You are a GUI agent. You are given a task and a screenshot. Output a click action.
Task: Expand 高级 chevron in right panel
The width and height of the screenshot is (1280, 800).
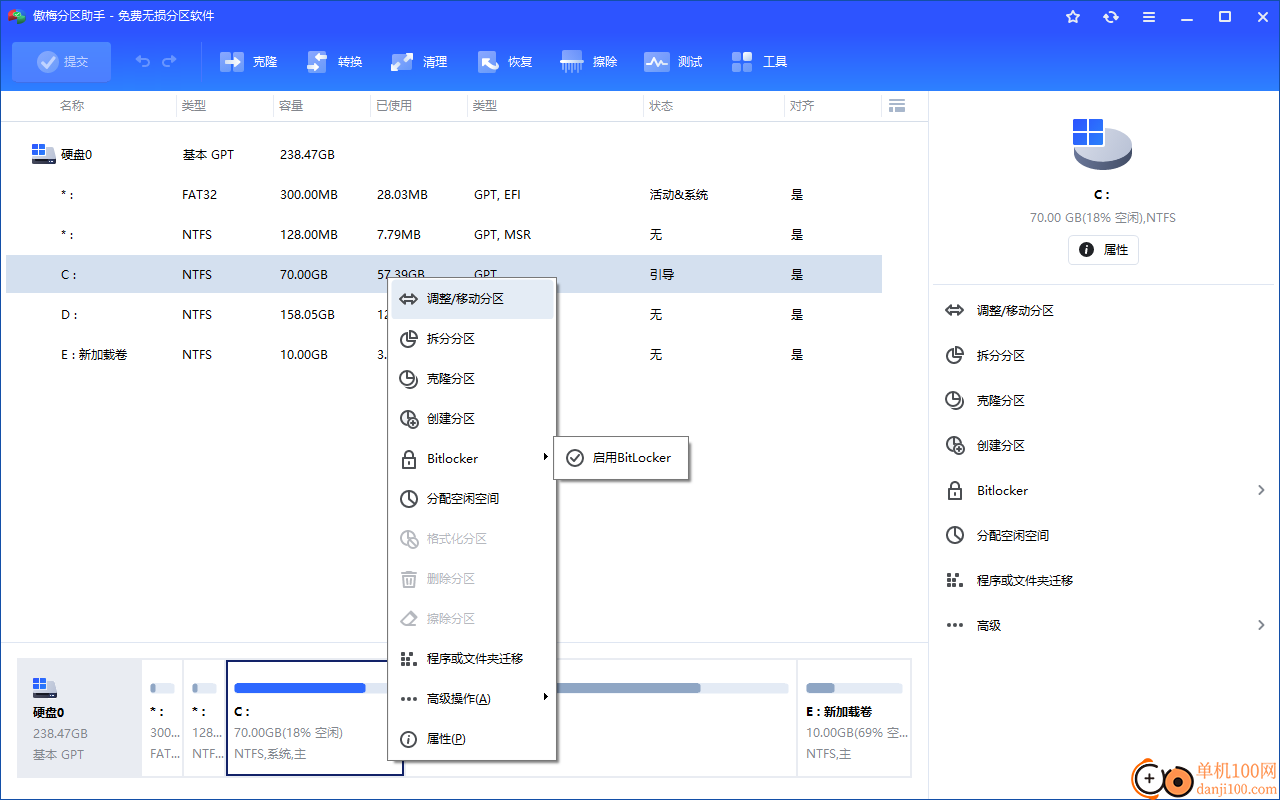tap(1261, 626)
